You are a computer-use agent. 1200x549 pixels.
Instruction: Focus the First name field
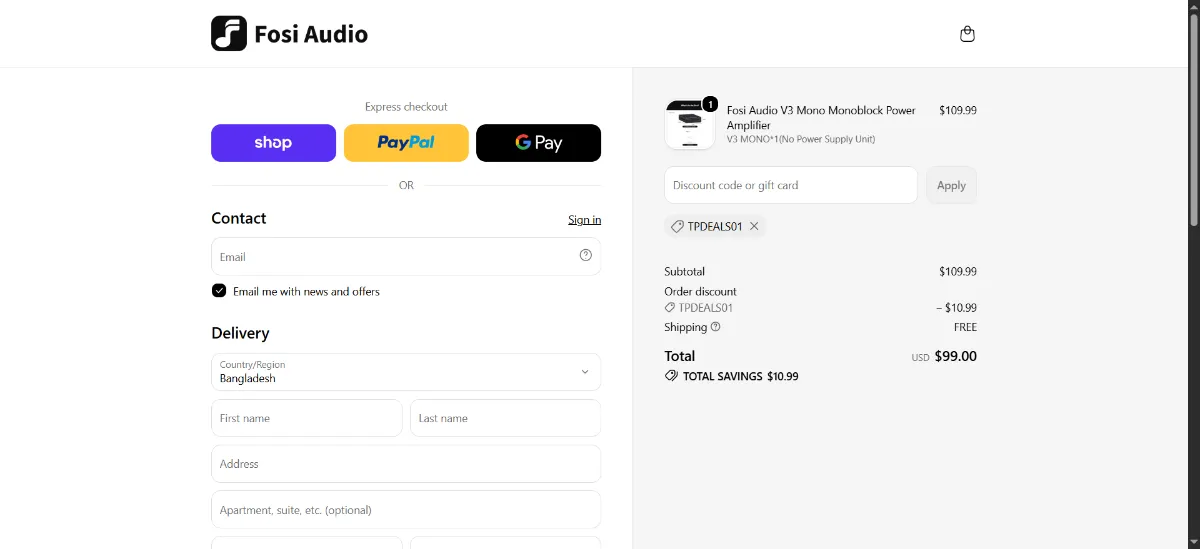click(x=307, y=418)
